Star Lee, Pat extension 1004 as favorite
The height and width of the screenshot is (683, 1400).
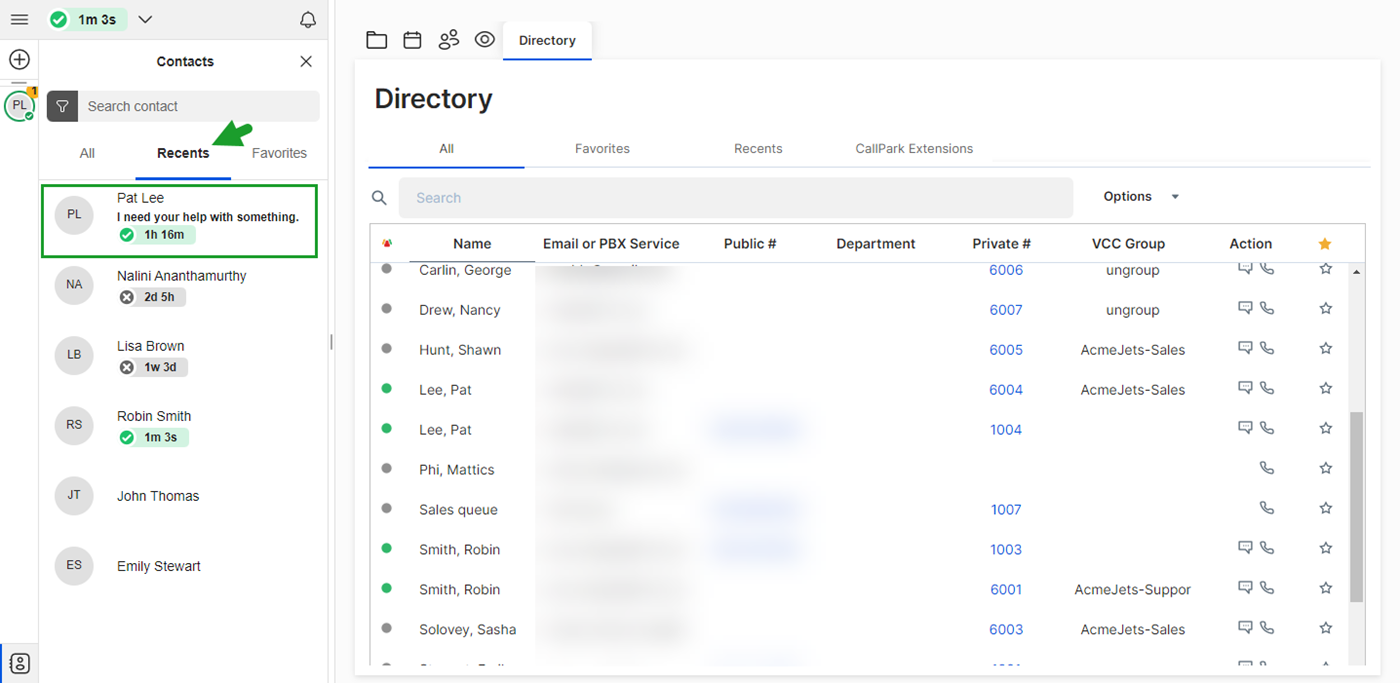coord(1326,429)
